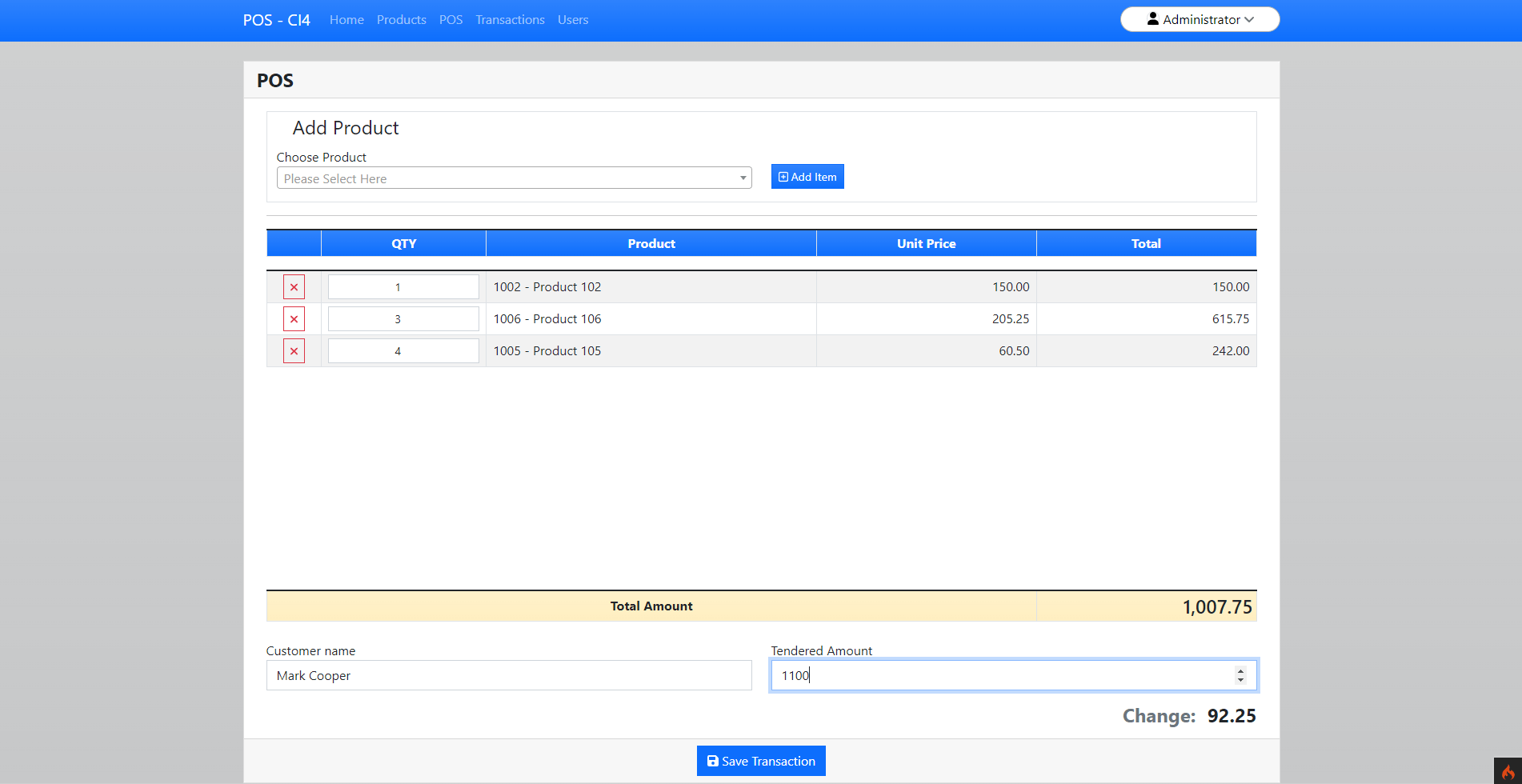Click the chevron next to Administrator
The width and height of the screenshot is (1522, 784).
pyautogui.click(x=1250, y=19)
